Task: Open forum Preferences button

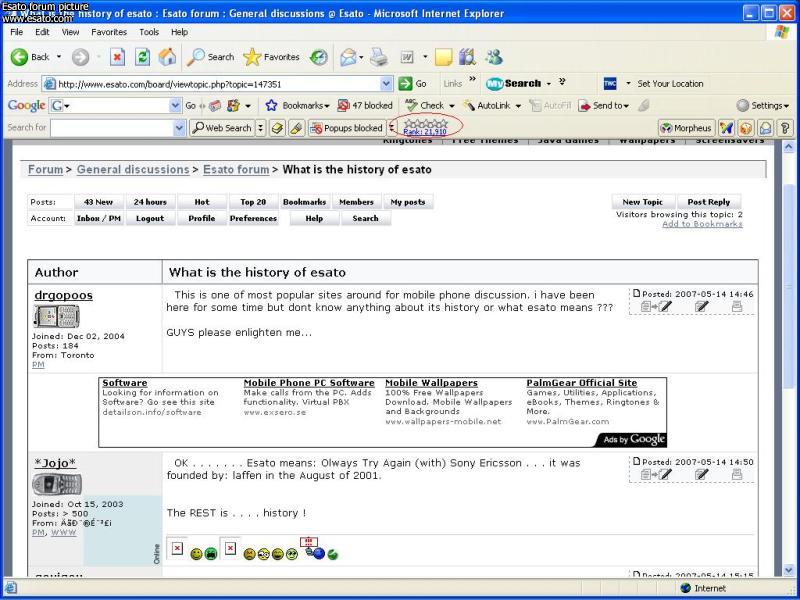Action: (x=253, y=218)
